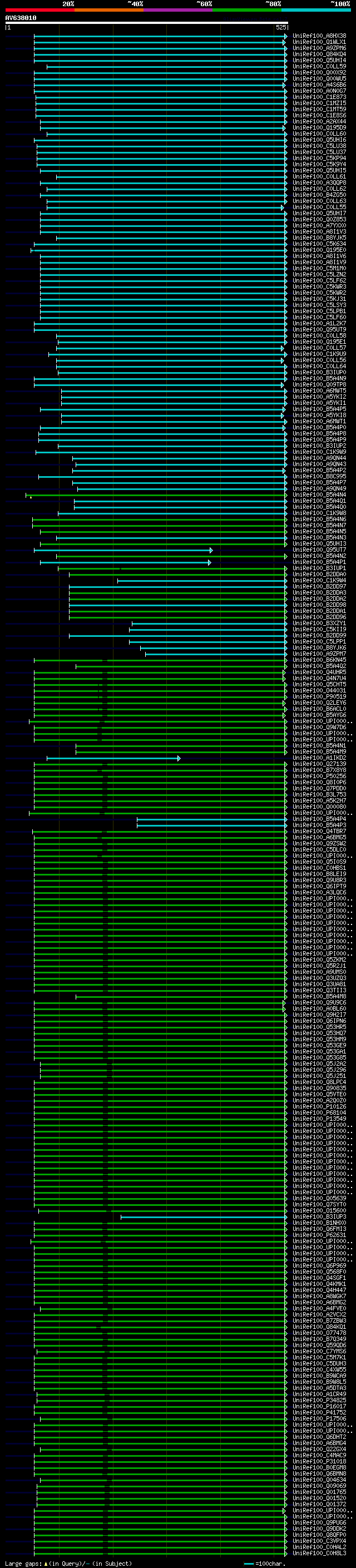
Task: Click hit label UniRef100_Q09TP8
Action: [319, 385]
